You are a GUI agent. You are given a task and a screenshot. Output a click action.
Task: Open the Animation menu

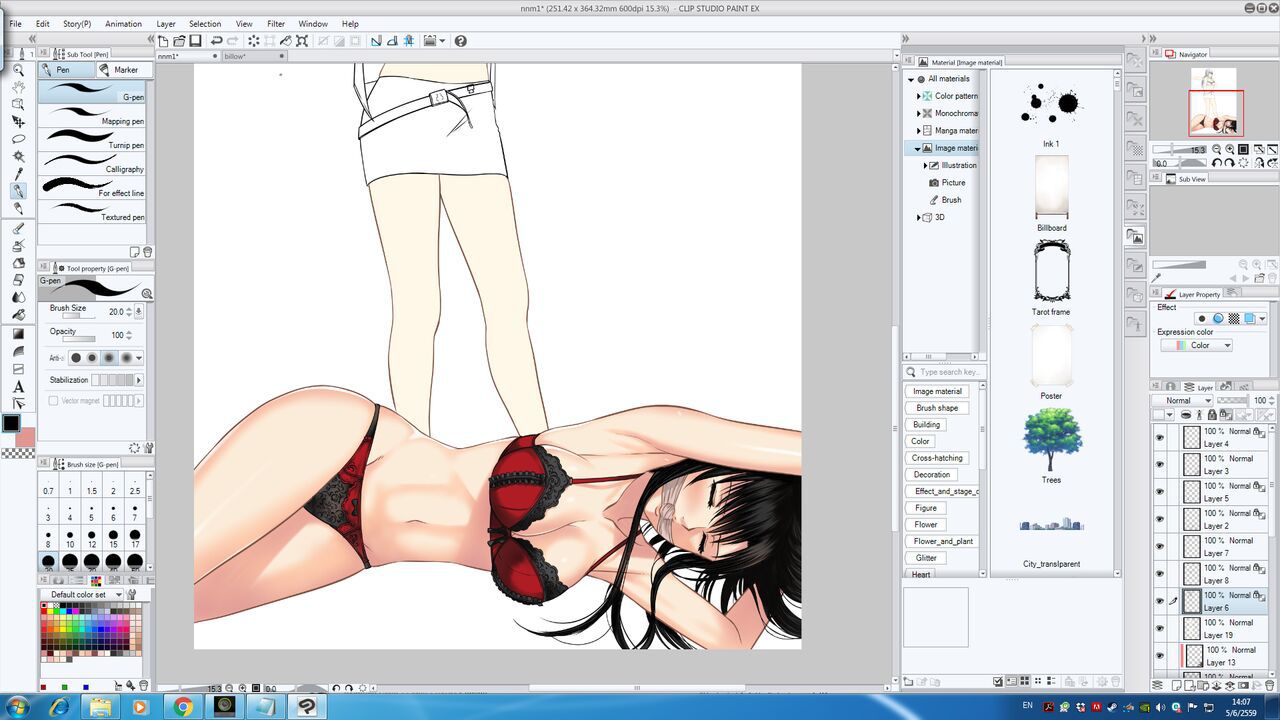pyautogui.click(x=123, y=23)
